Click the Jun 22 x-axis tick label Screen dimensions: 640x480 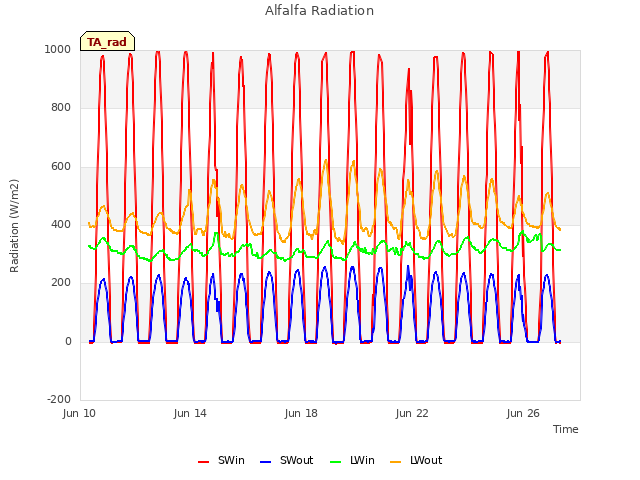pos(412,413)
